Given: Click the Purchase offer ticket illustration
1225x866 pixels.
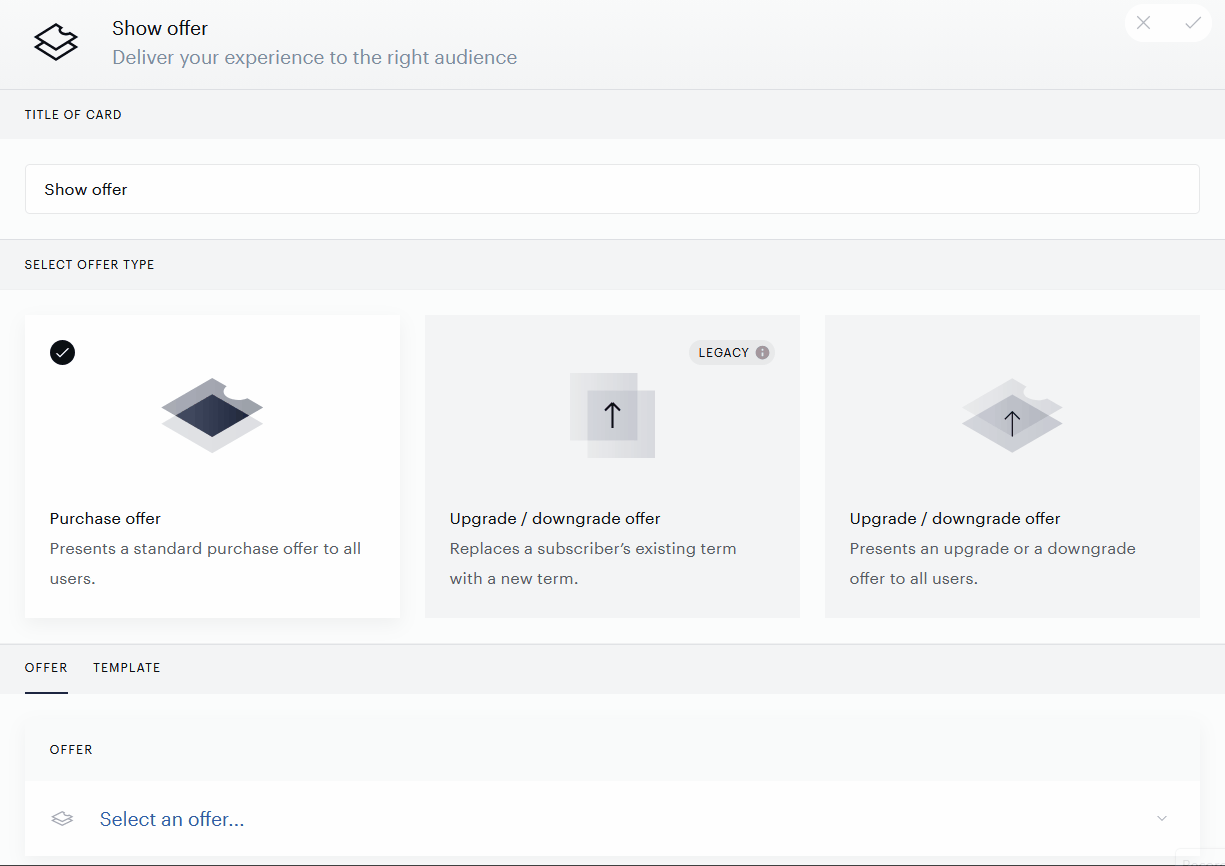Looking at the screenshot, I should click(x=212, y=415).
